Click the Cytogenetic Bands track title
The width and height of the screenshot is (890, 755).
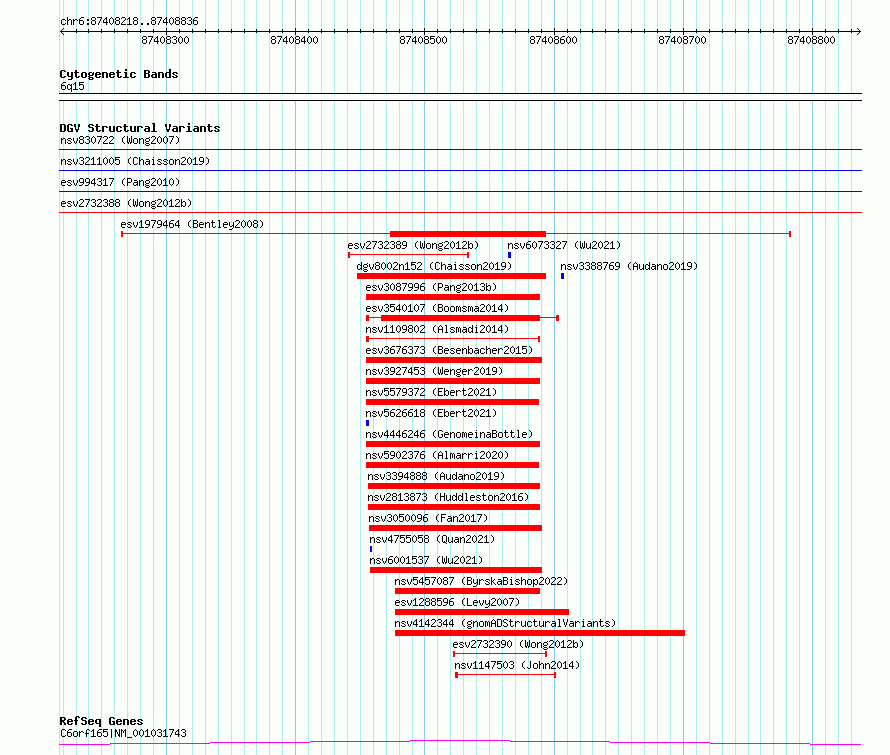pos(119,74)
